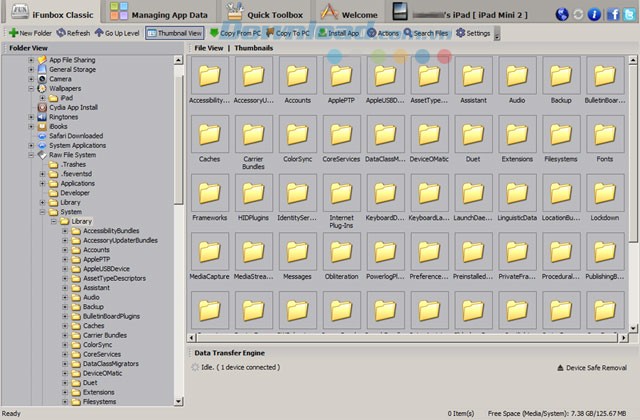Click Go Up Level in toolbar
Viewport: 640px width, 420px height.
pos(118,33)
